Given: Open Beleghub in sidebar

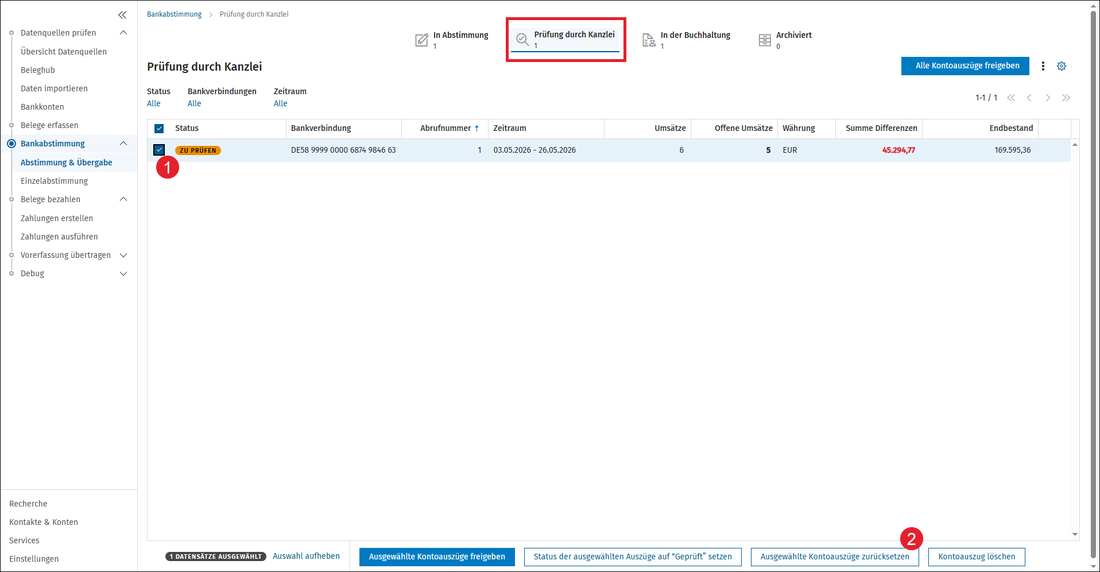Looking at the screenshot, I should (x=38, y=70).
